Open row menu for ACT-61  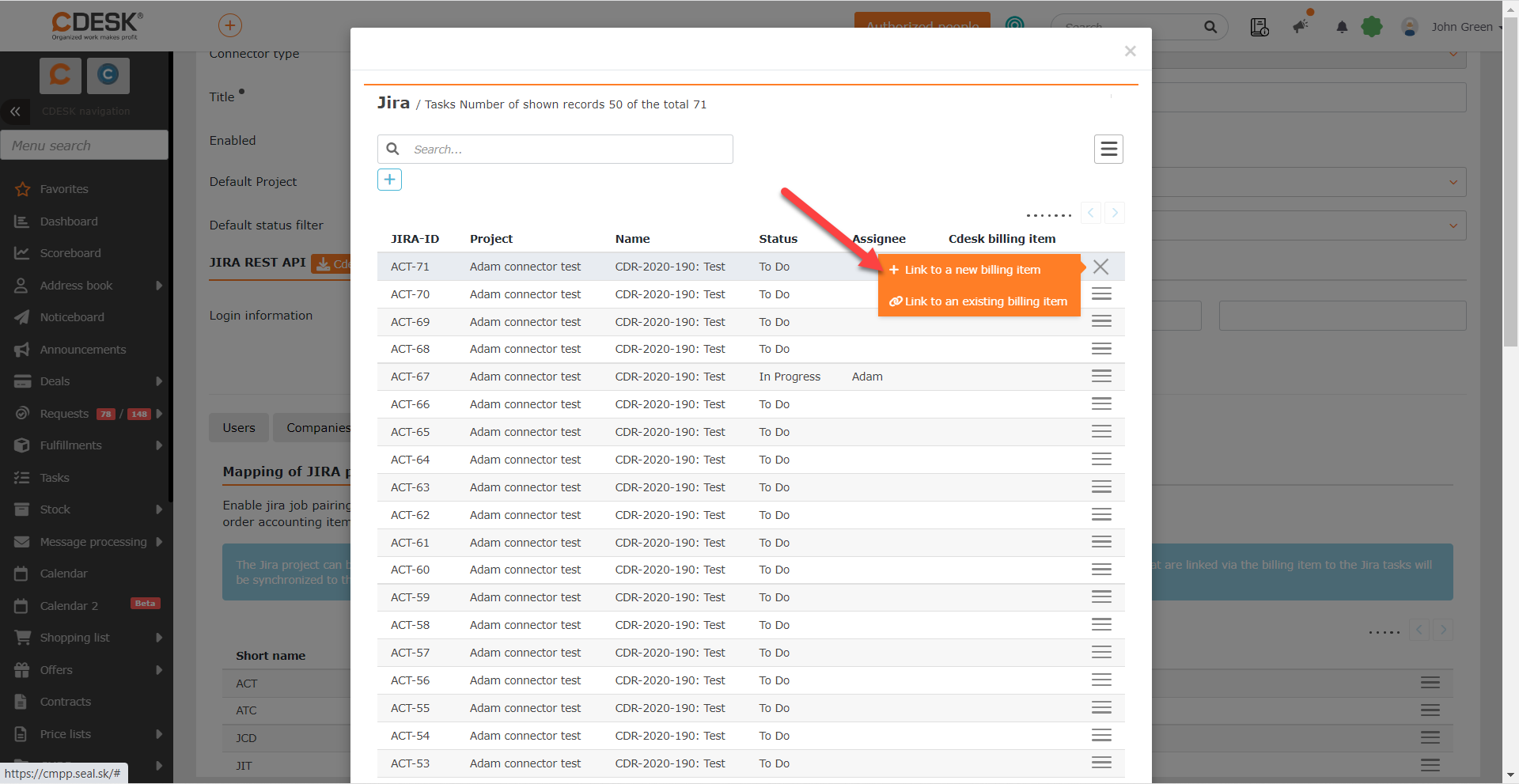click(x=1101, y=543)
